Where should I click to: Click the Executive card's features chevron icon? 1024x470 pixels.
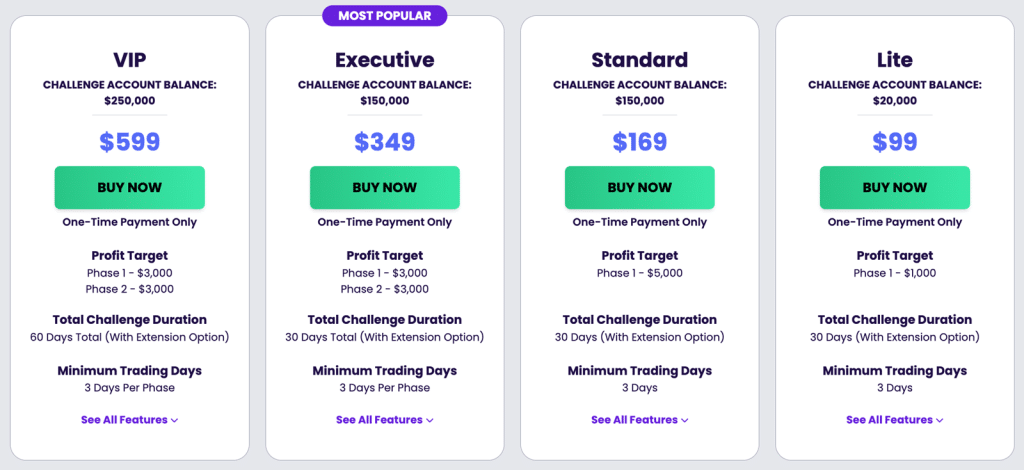click(x=430, y=421)
